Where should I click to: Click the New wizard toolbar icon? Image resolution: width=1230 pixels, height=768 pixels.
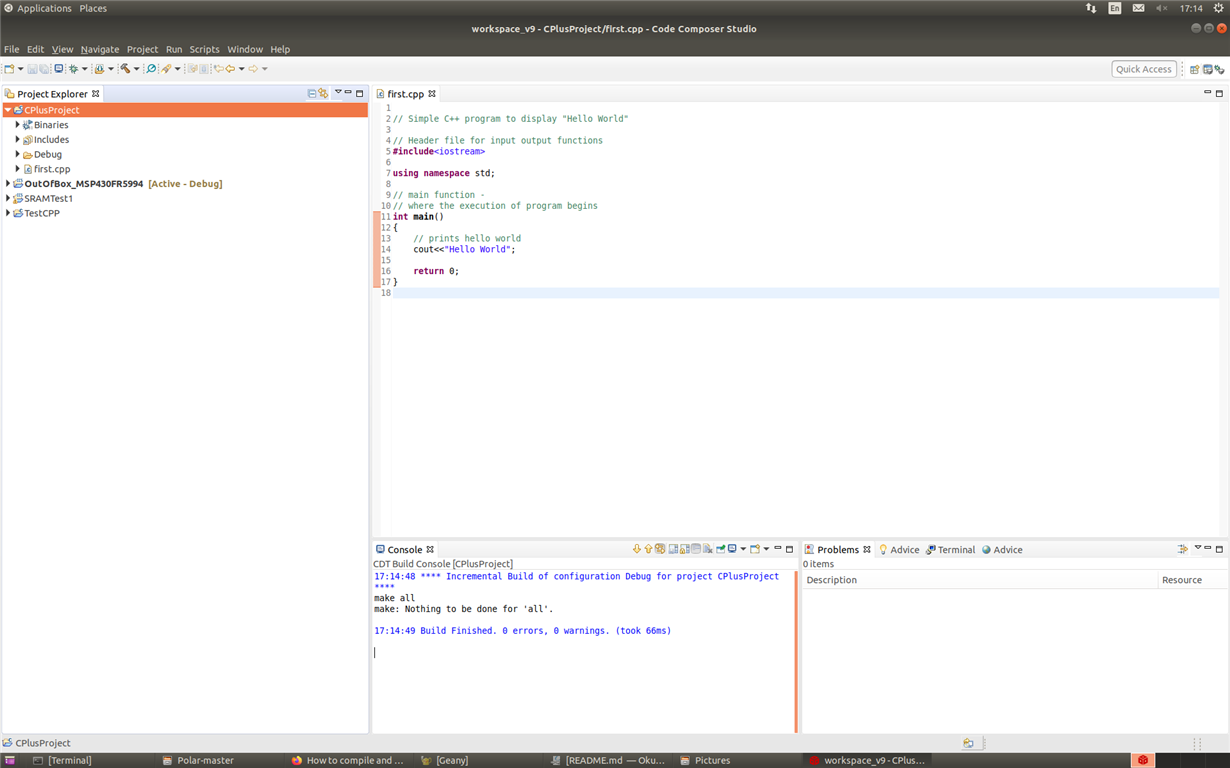click(9, 69)
